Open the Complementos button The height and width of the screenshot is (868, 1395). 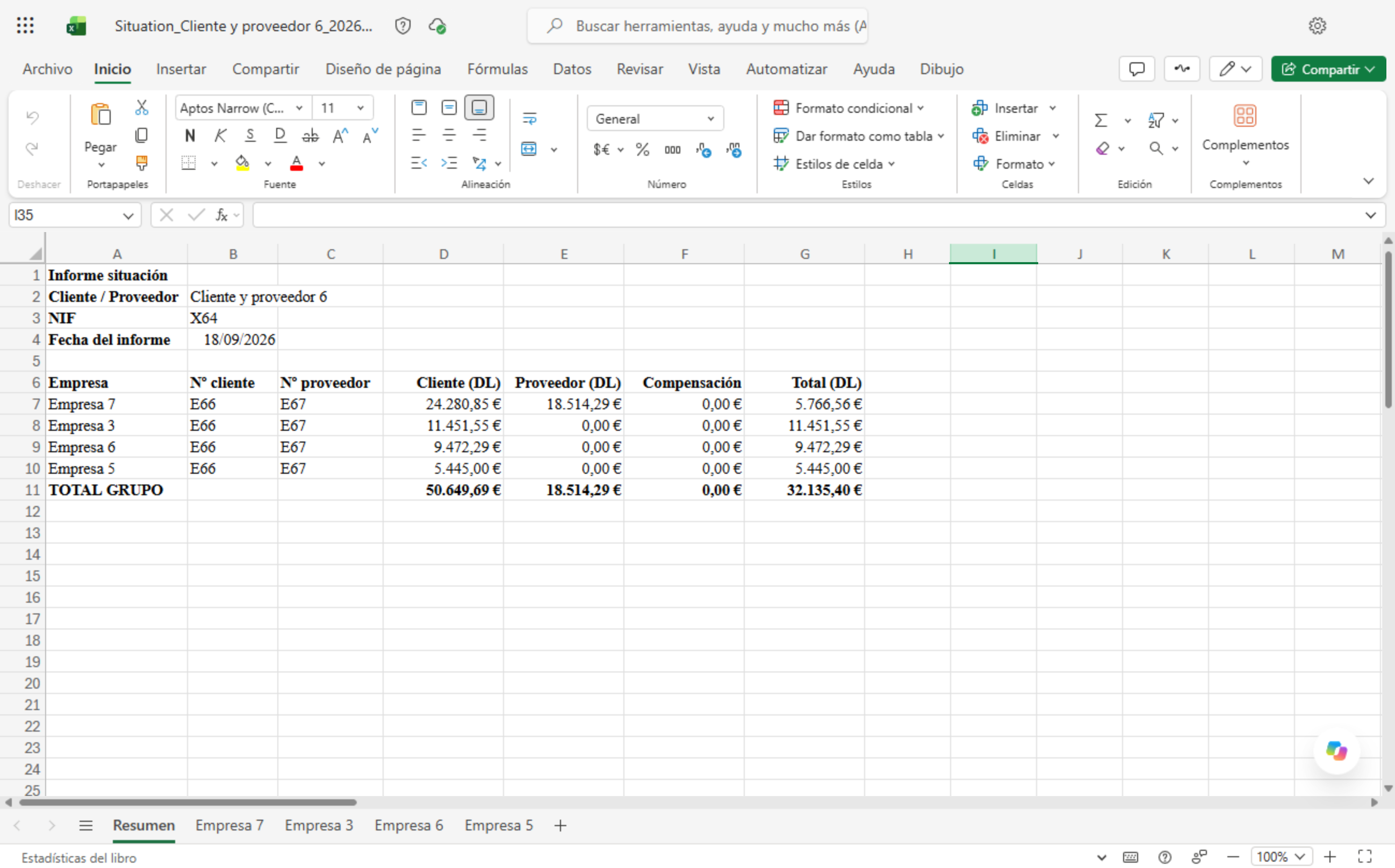[x=1246, y=135]
